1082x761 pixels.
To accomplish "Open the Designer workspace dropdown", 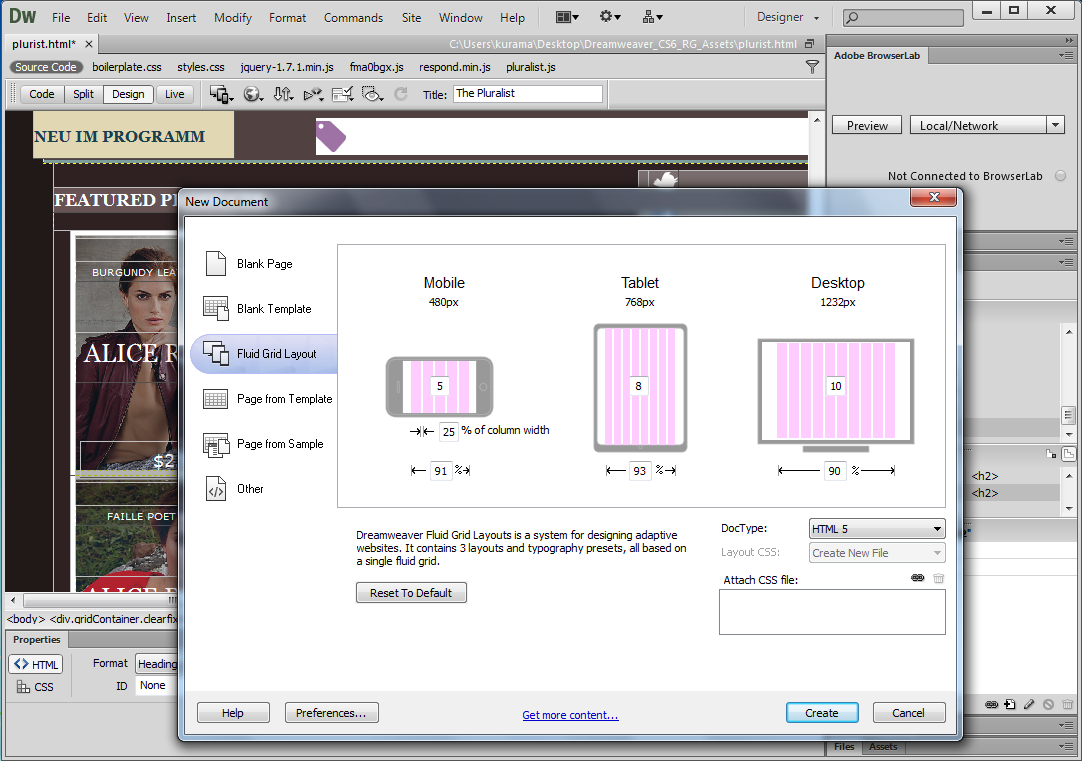I will [x=788, y=17].
